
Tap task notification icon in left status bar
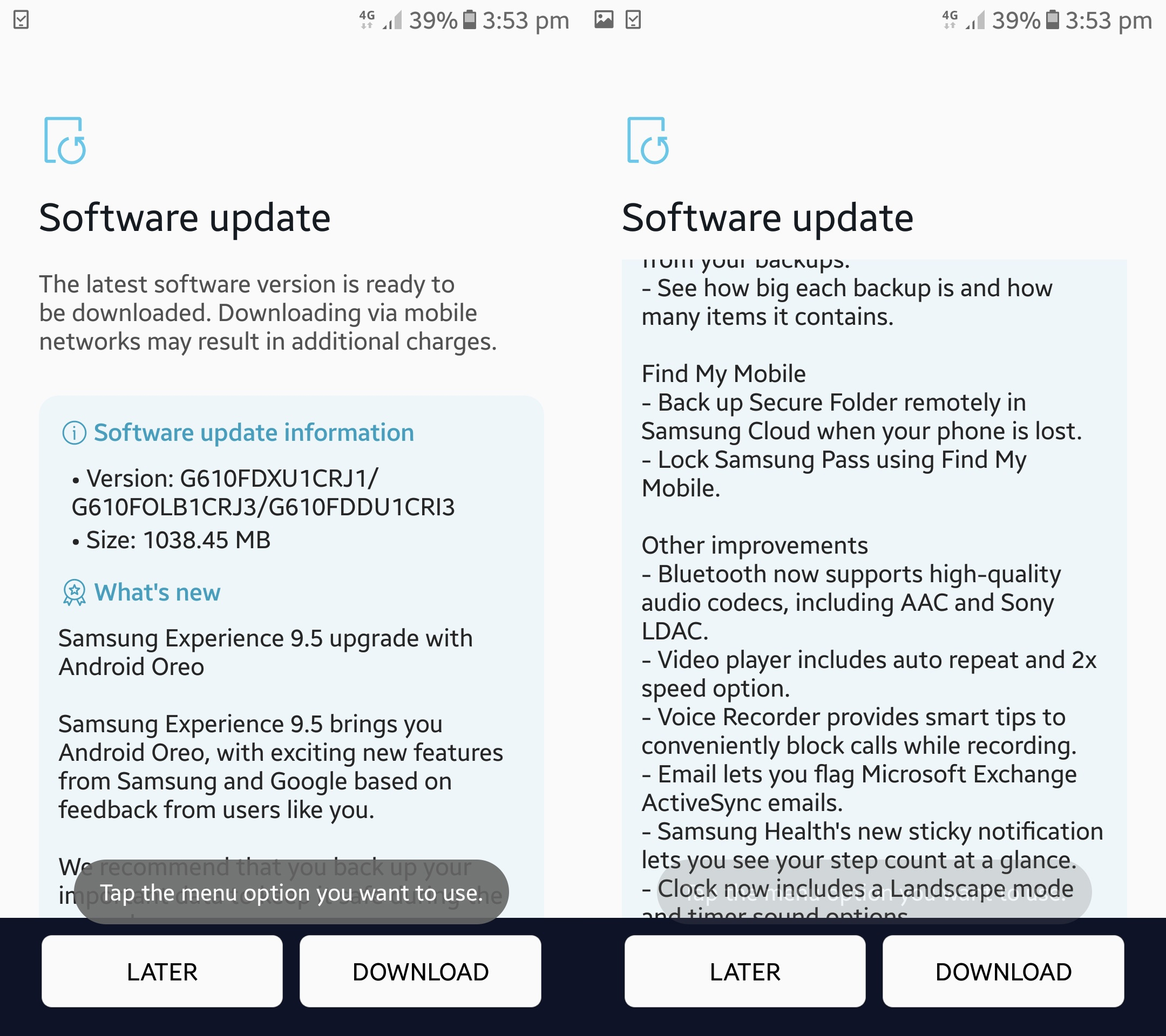[x=21, y=20]
